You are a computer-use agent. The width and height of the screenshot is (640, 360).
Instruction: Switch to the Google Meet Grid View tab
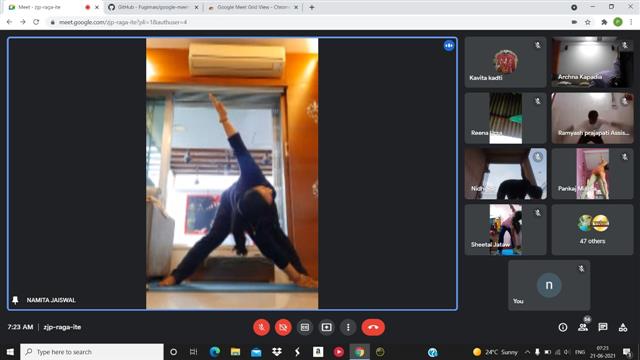click(253, 7)
